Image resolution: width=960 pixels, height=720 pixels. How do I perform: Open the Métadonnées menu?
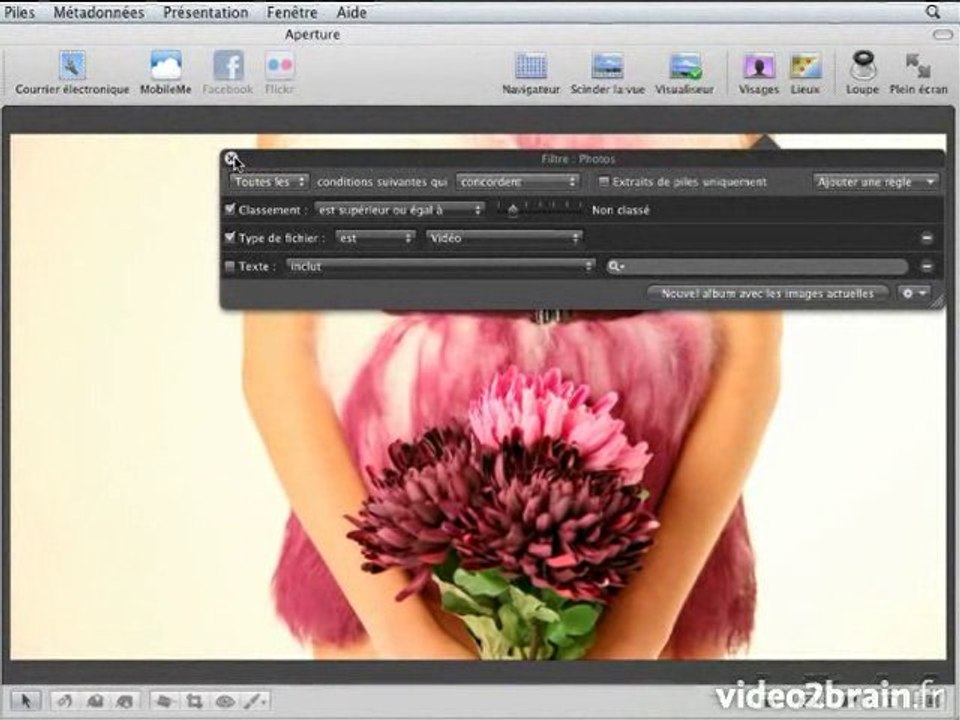tap(99, 12)
